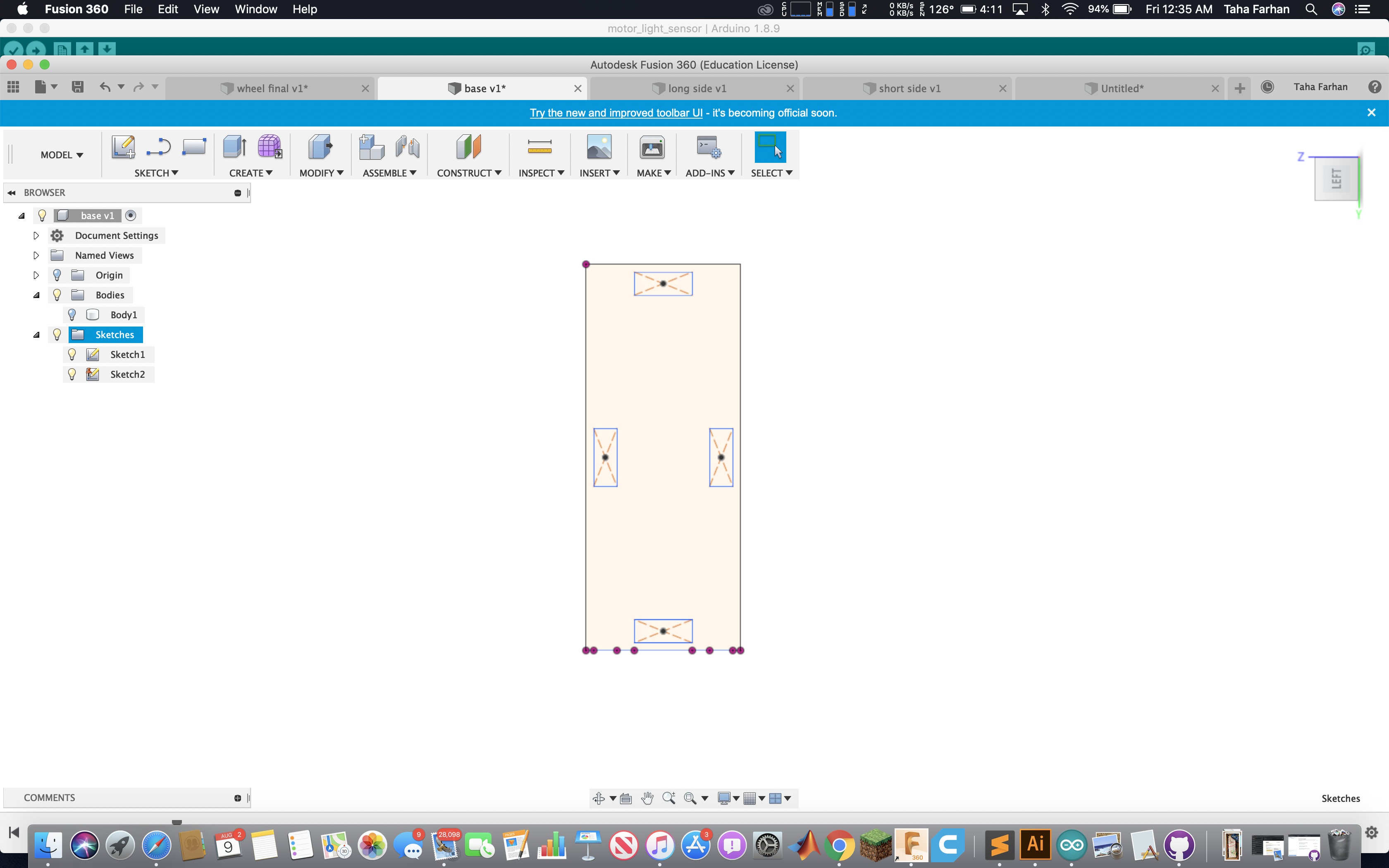Click the Extrude tool icon

(x=235, y=147)
